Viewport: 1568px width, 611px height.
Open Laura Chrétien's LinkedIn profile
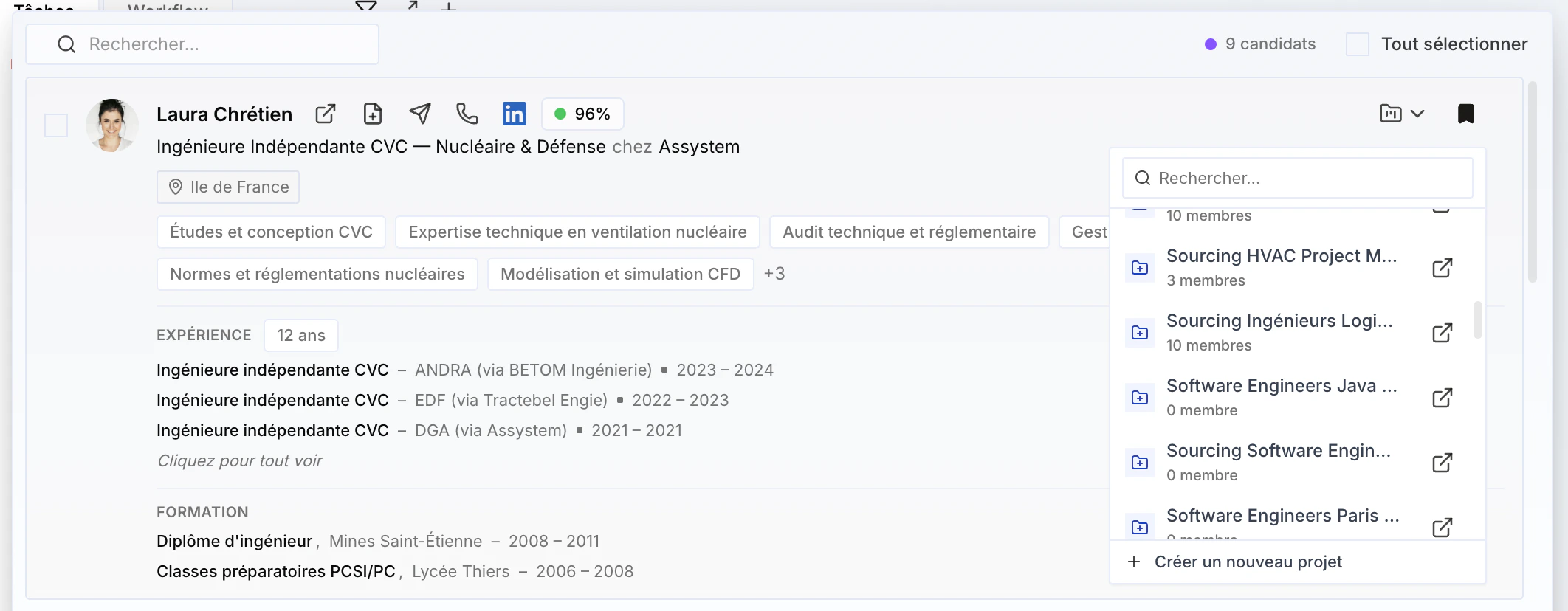pyautogui.click(x=515, y=114)
